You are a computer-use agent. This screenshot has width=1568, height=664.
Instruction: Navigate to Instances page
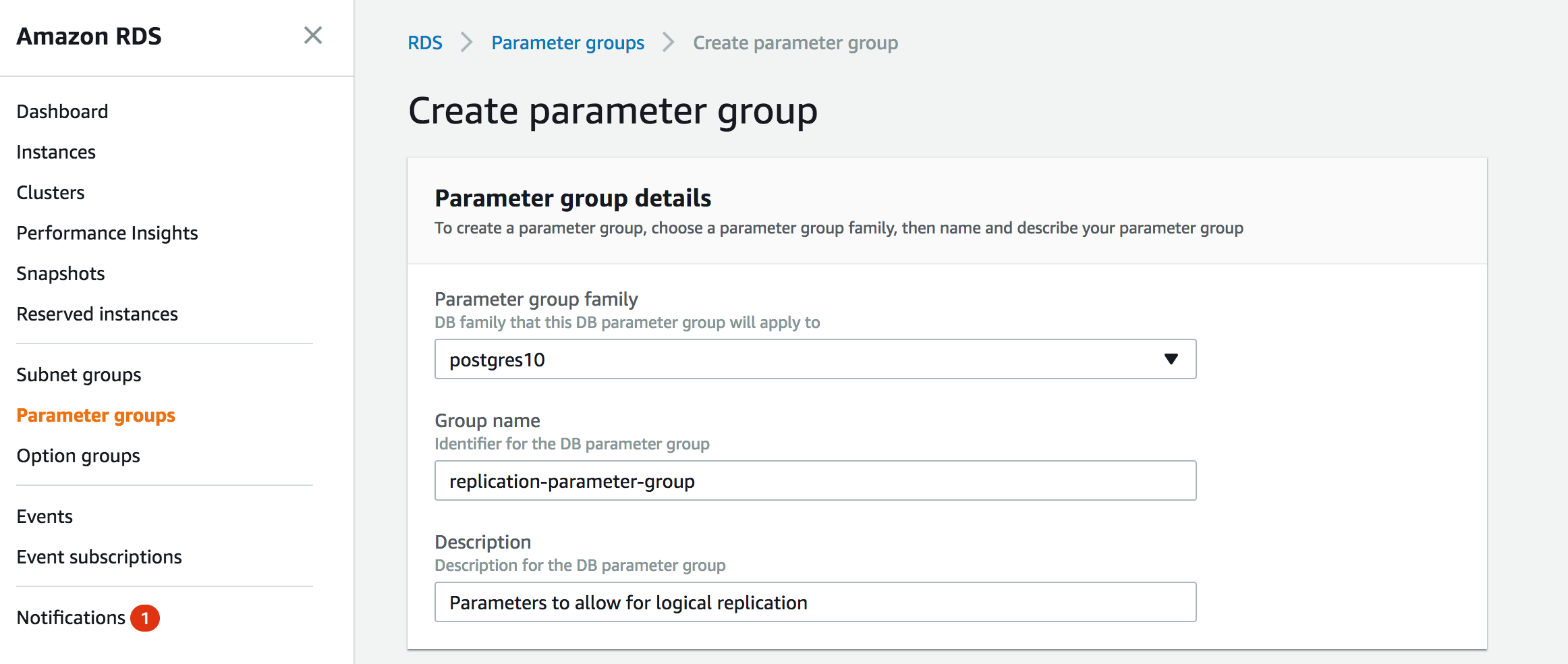coord(56,152)
